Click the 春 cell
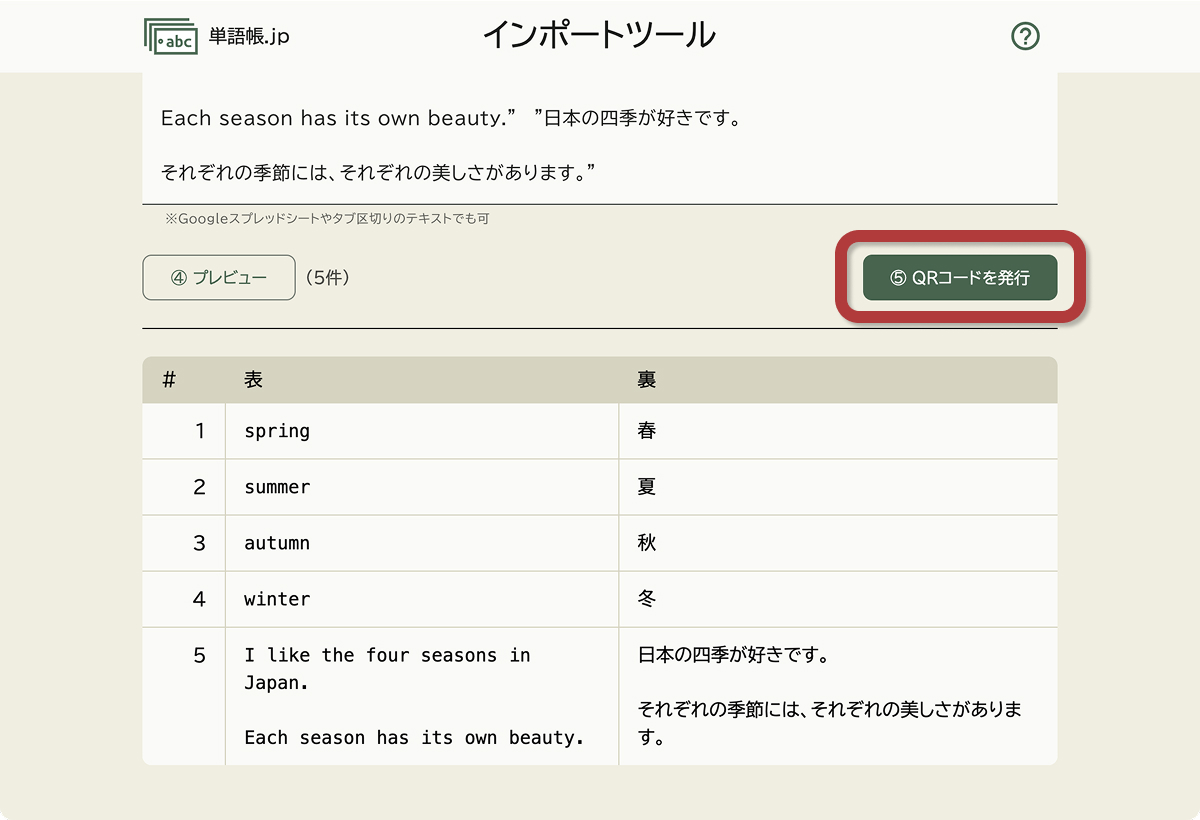 pyautogui.click(x=646, y=431)
